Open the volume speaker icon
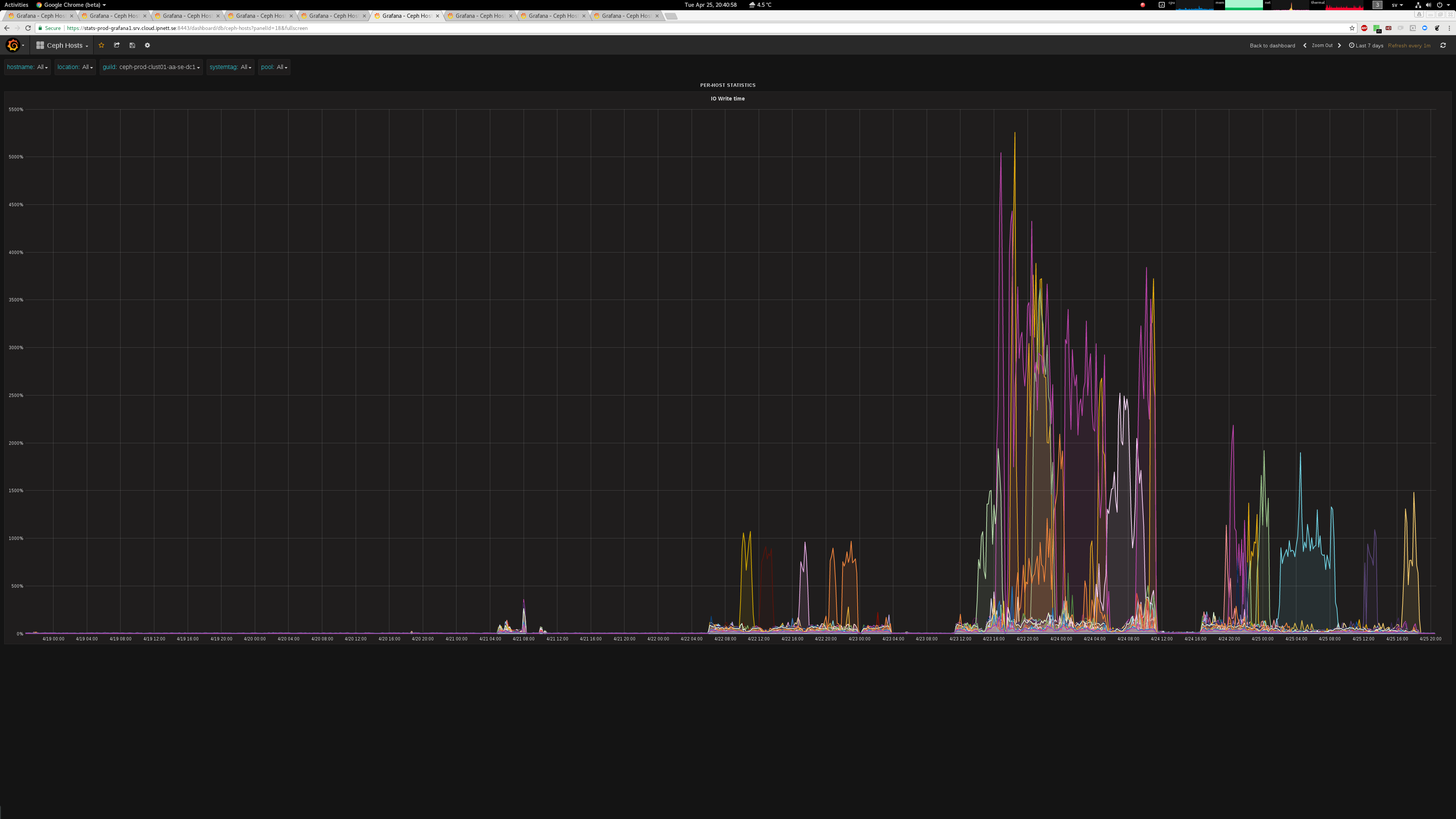The image size is (1456, 819). (x=1428, y=5)
